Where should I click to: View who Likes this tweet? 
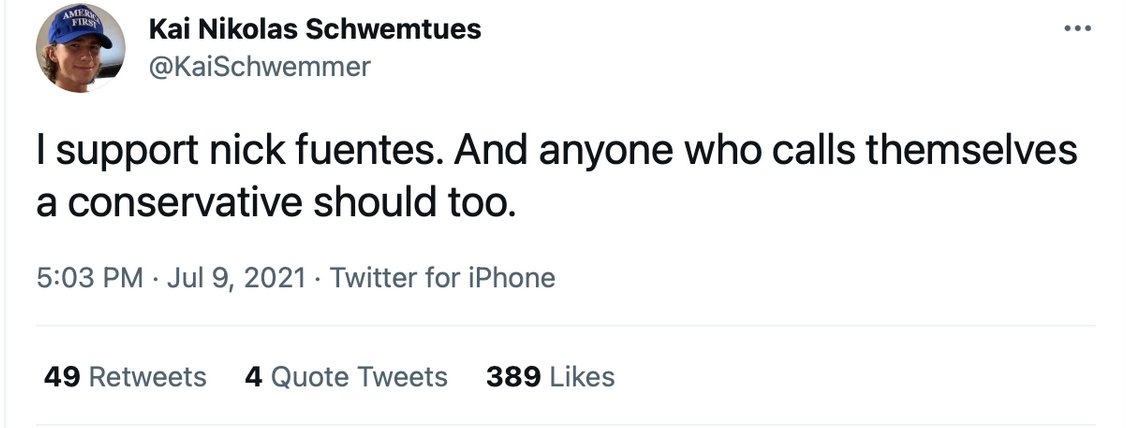coord(582,376)
